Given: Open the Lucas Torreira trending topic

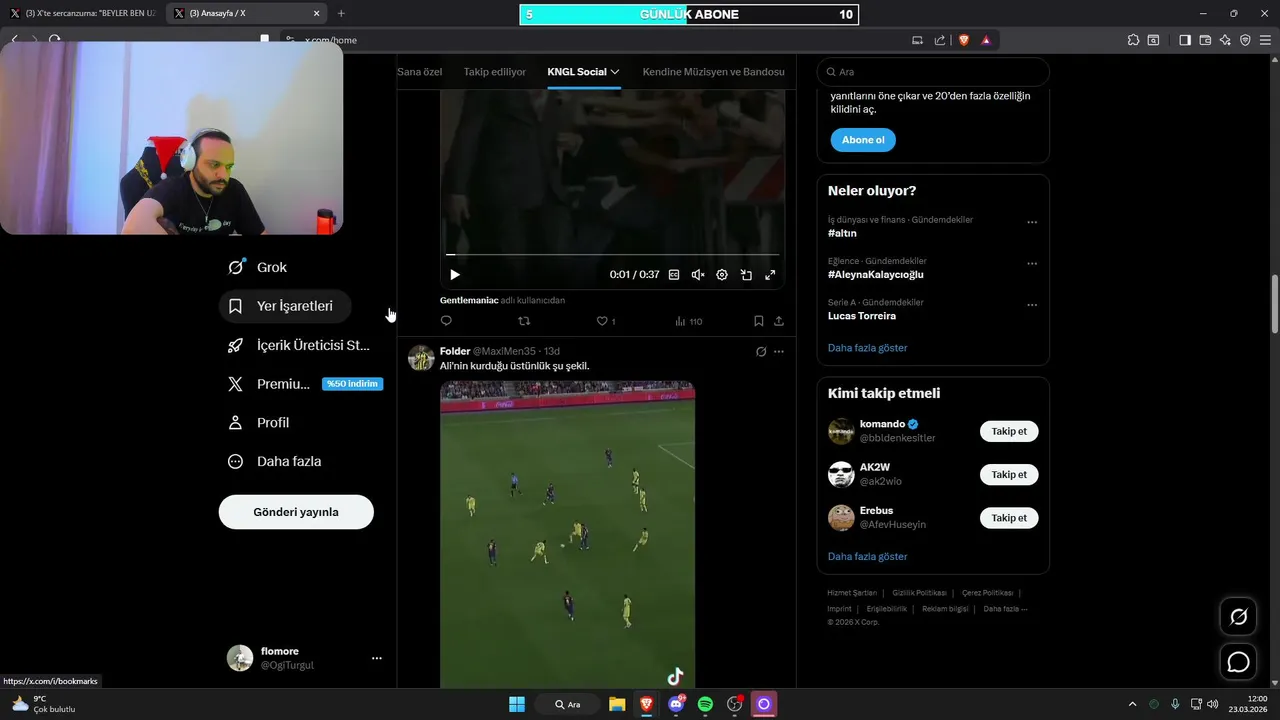Looking at the screenshot, I should pyautogui.click(x=862, y=316).
